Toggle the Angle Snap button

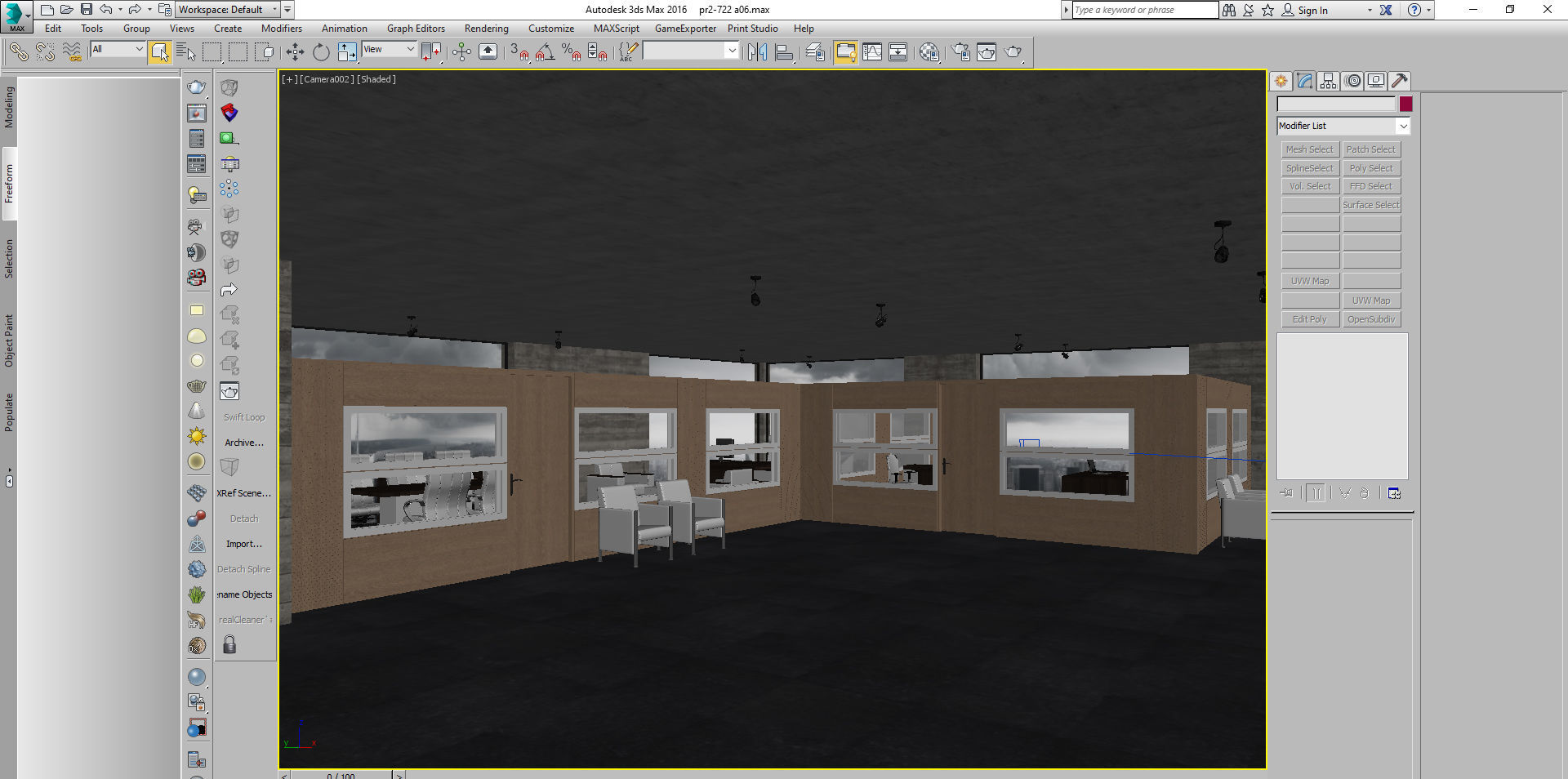point(546,52)
